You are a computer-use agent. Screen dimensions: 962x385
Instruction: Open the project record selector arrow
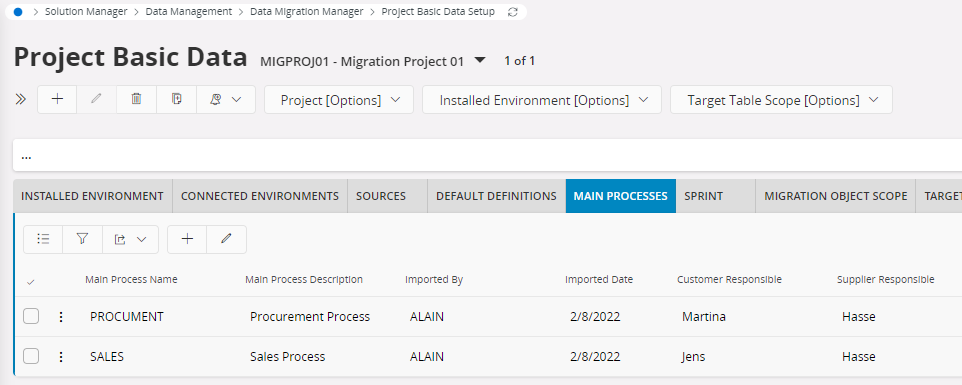[x=480, y=60]
